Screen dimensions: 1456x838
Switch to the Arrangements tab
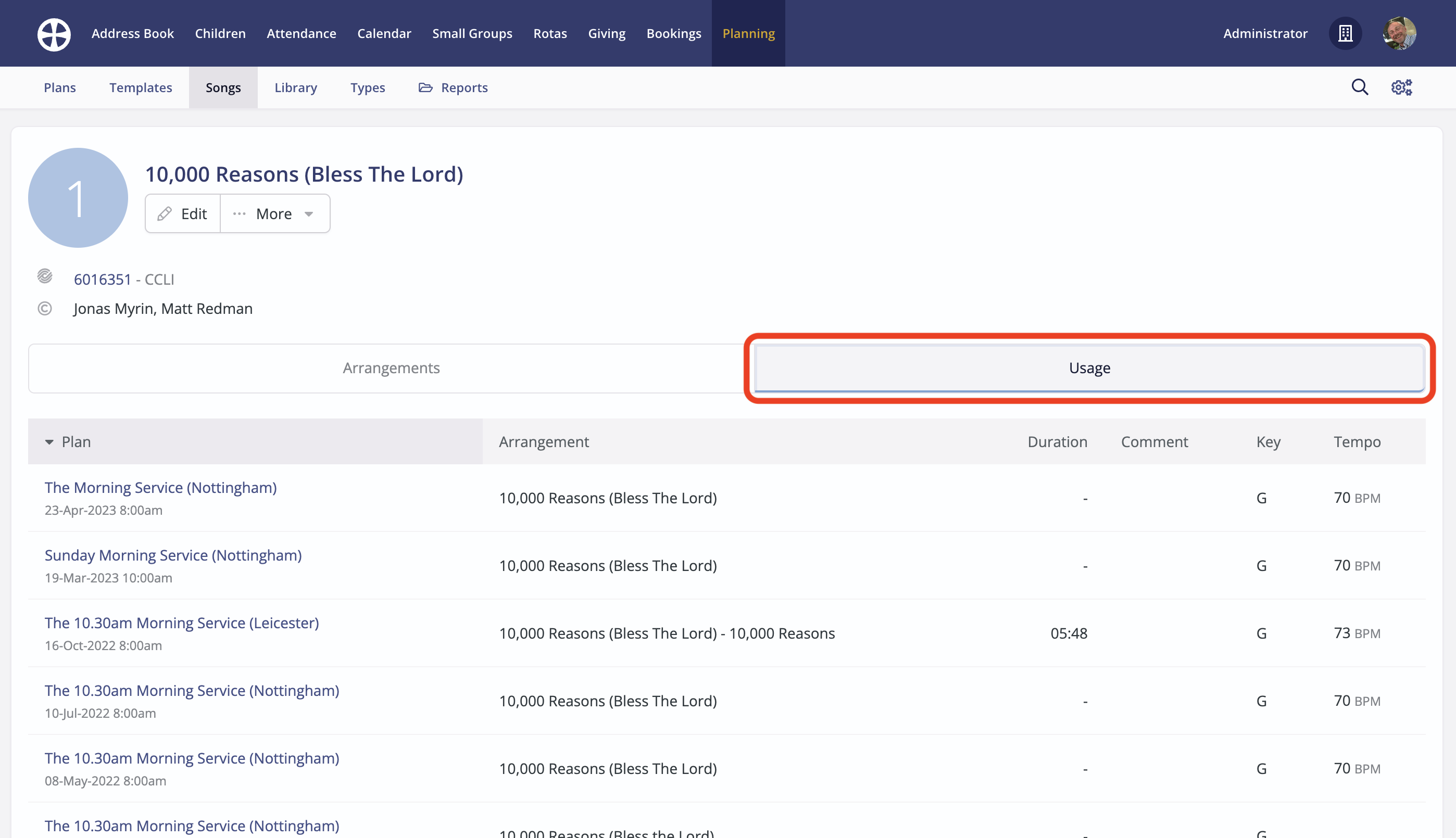[x=391, y=369]
